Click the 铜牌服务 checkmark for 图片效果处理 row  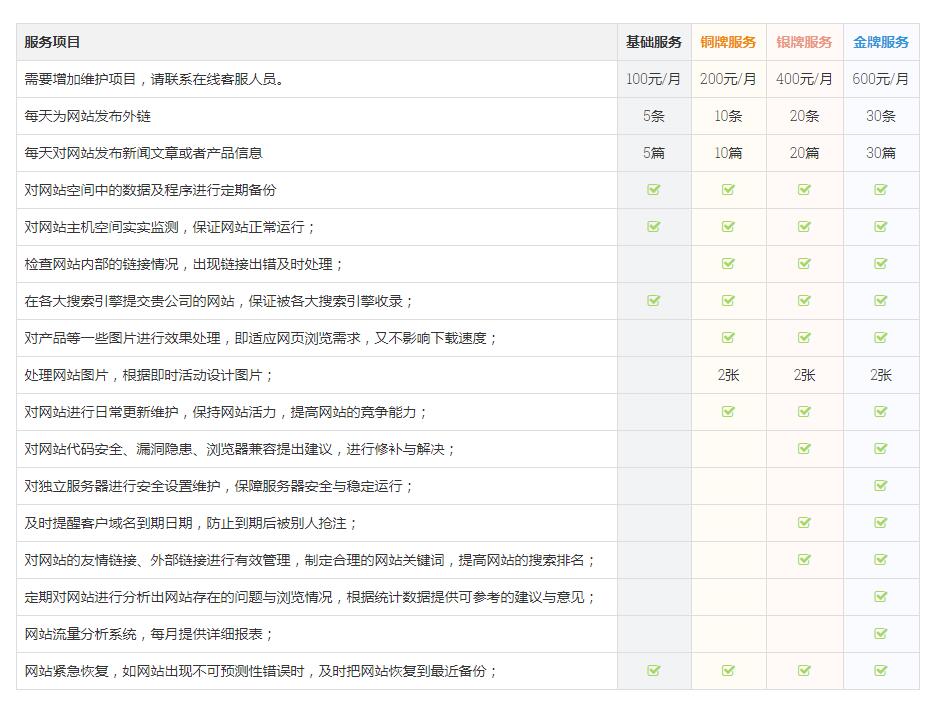pos(728,337)
